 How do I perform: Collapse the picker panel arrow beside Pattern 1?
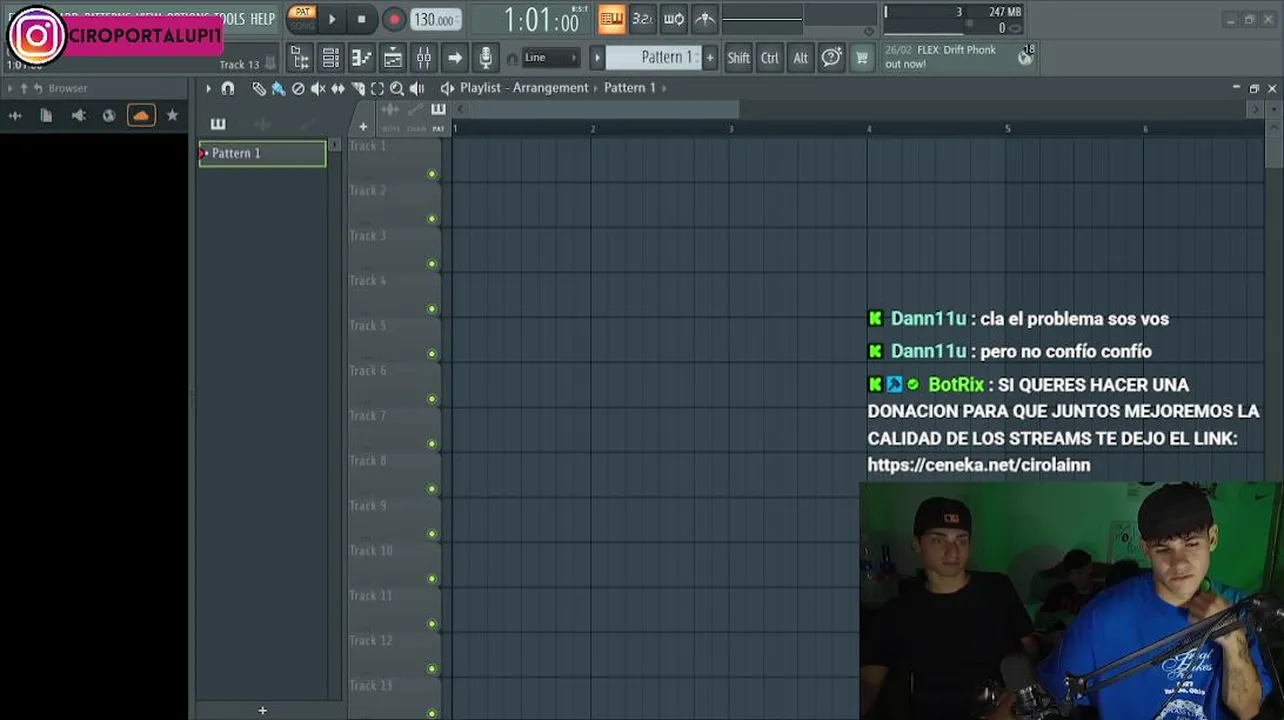click(x=335, y=146)
